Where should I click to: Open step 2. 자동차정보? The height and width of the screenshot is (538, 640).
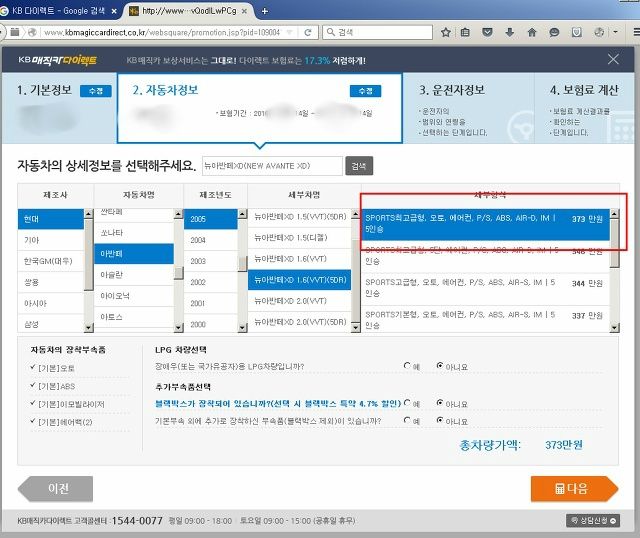point(165,90)
